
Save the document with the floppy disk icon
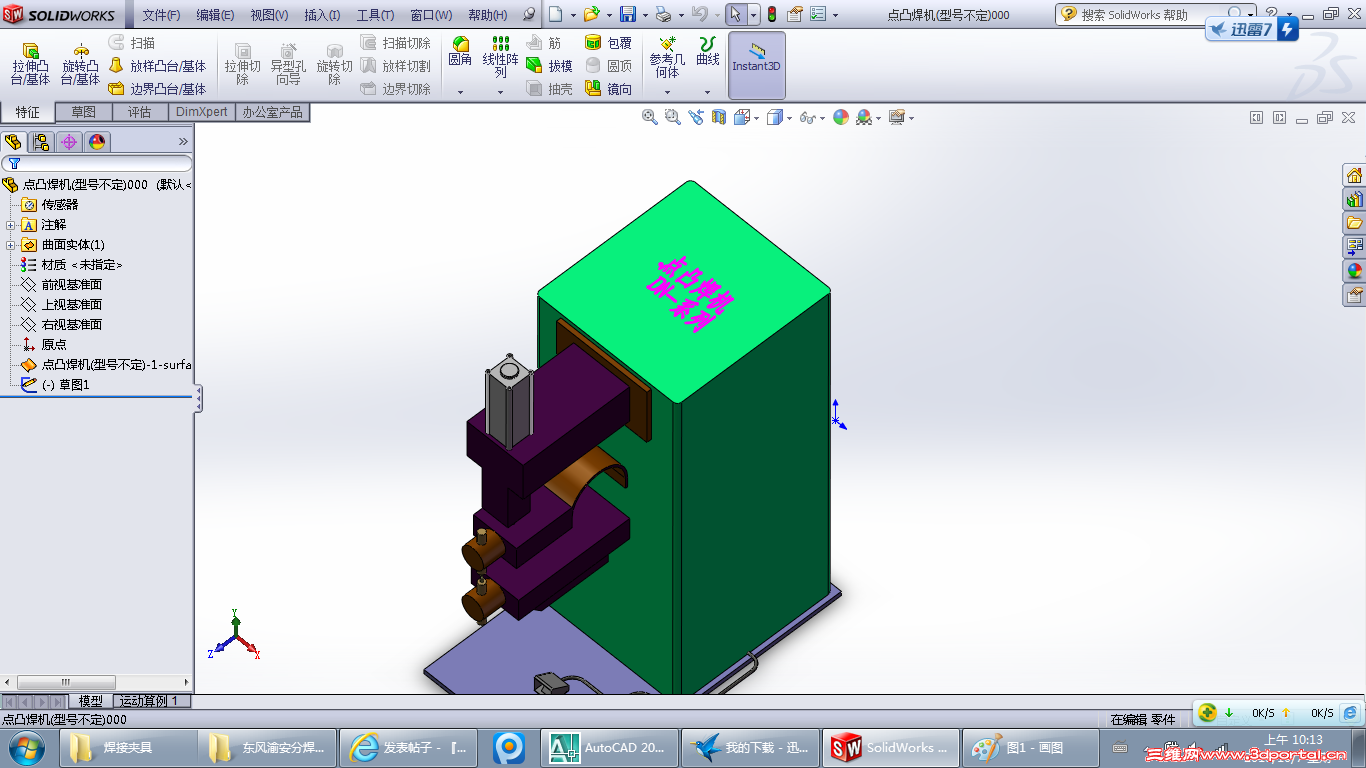tap(628, 14)
